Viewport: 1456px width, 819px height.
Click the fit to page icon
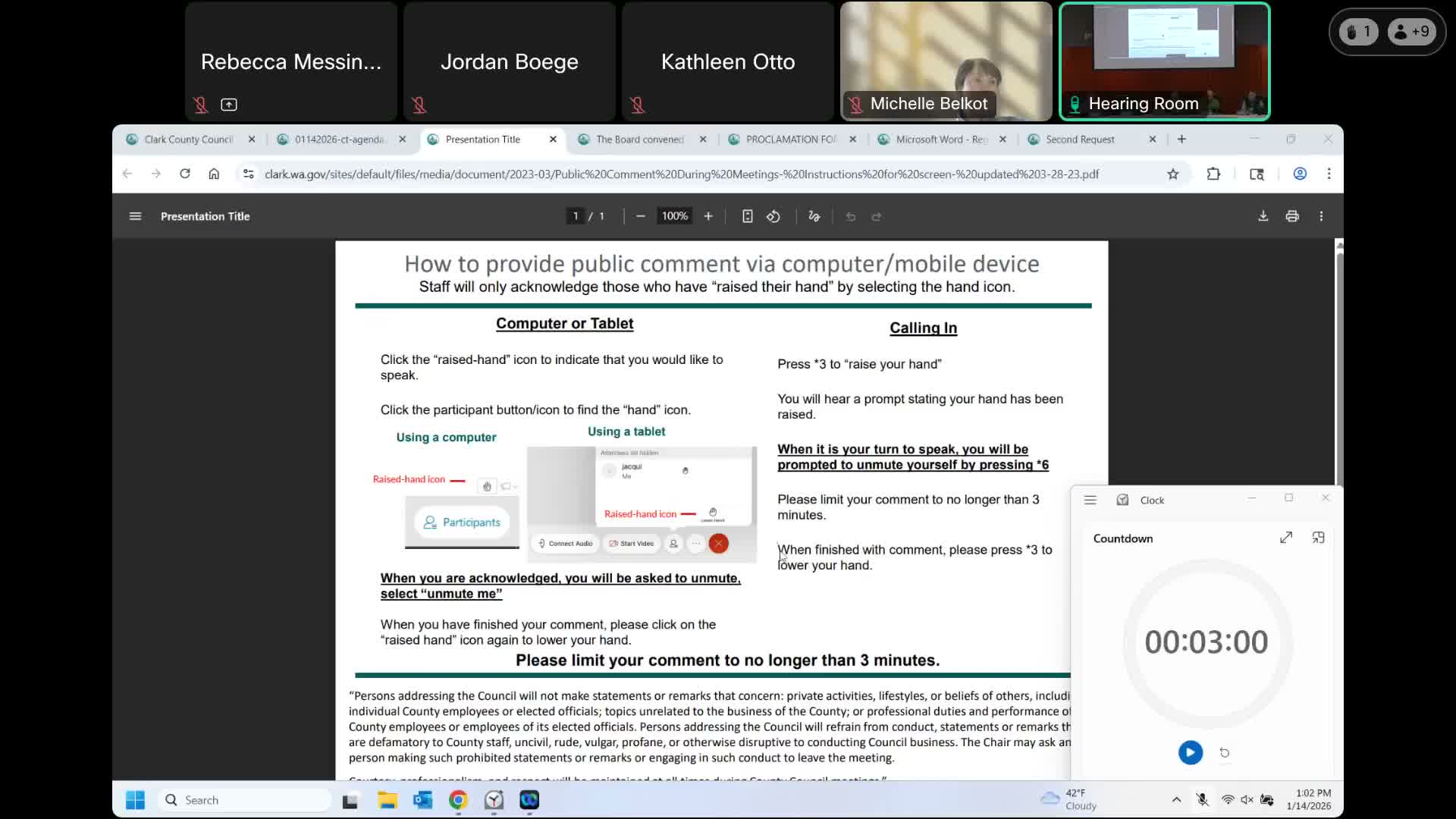[x=747, y=216]
